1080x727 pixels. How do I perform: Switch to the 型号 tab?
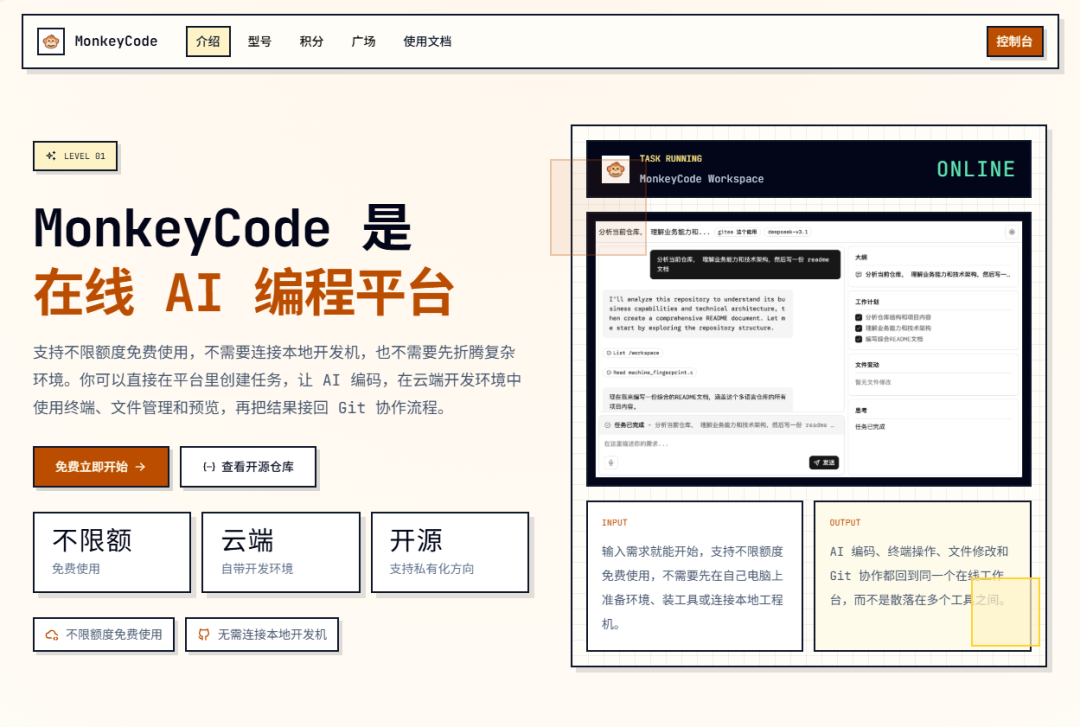(x=259, y=41)
